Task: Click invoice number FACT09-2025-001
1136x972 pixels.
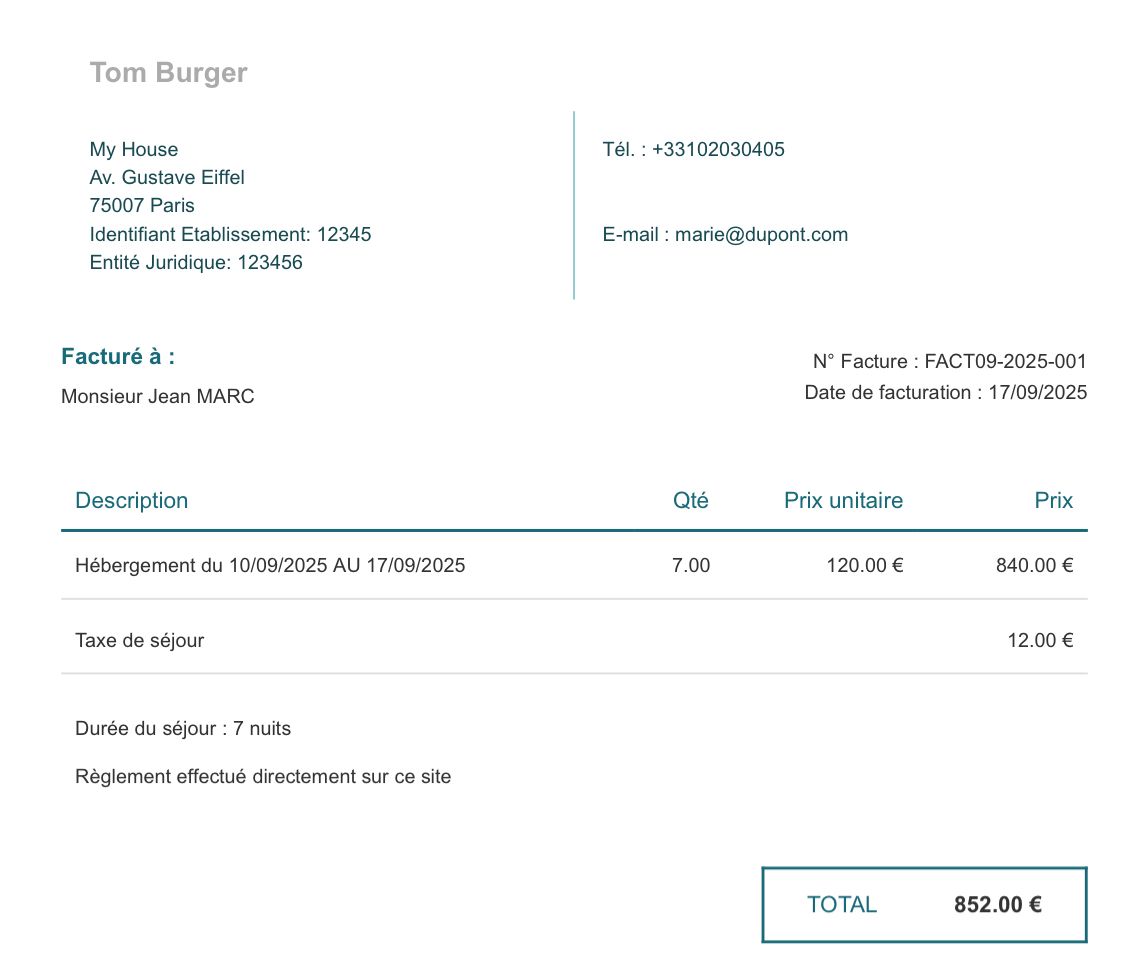Action: tap(1005, 362)
